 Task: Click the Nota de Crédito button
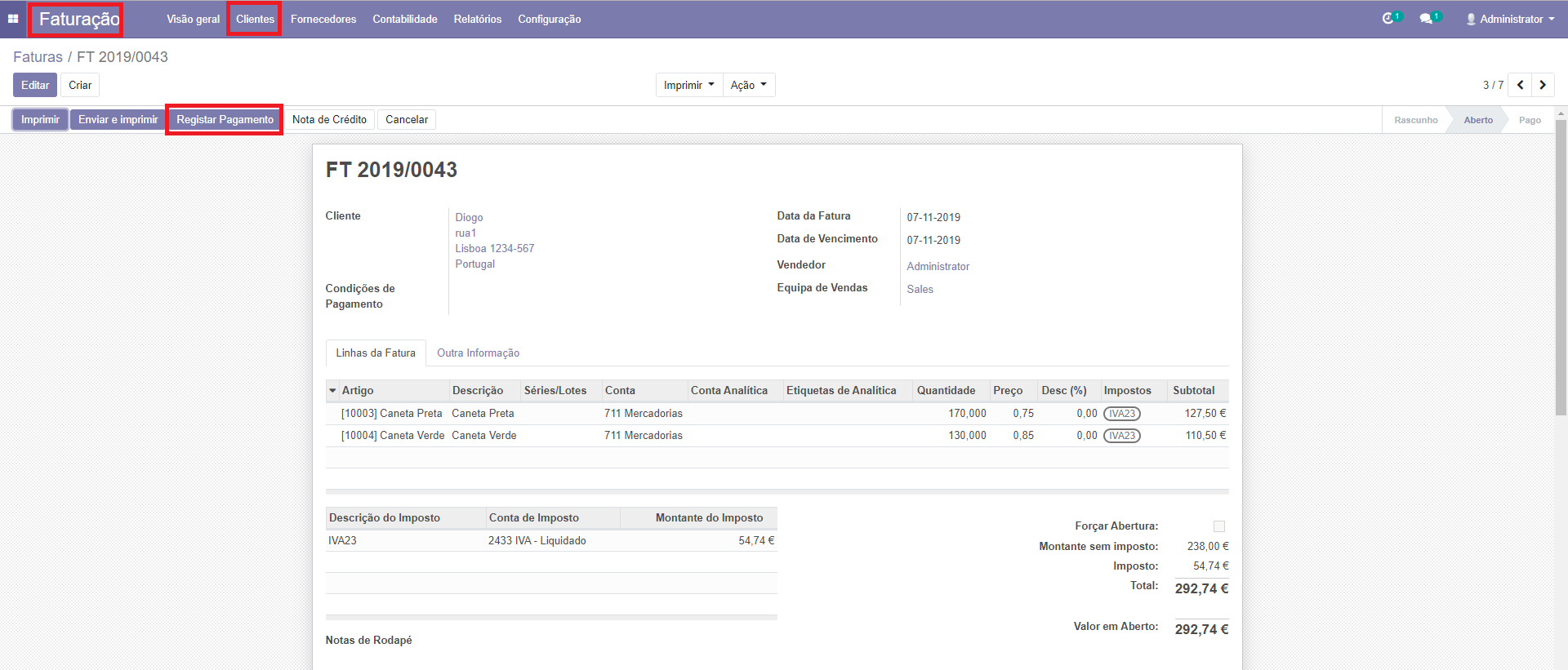point(329,120)
